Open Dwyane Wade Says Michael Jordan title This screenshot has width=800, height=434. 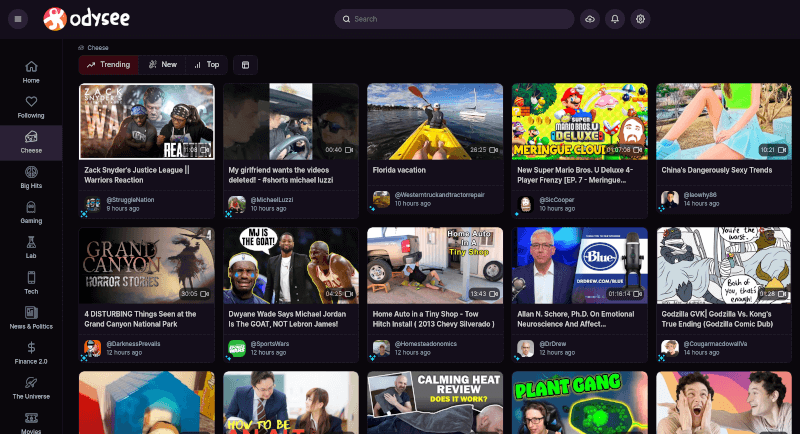click(287, 319)
